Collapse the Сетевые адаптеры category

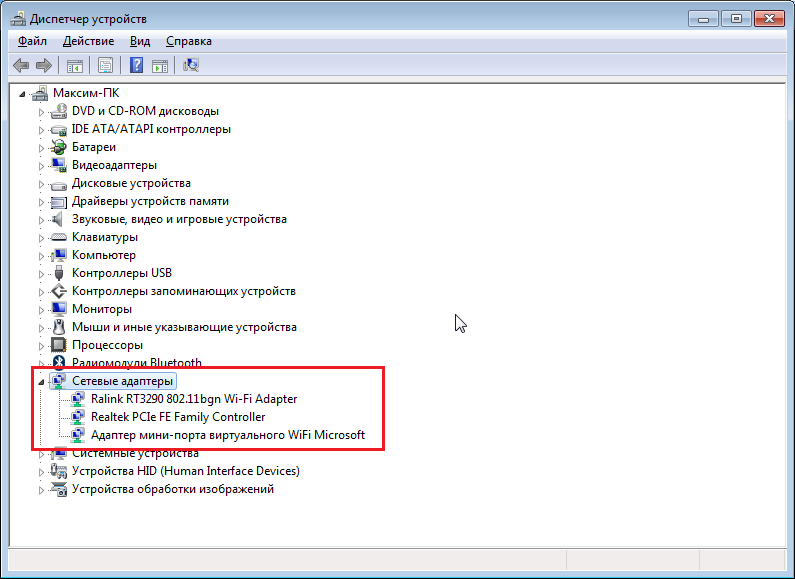point(41,382)
